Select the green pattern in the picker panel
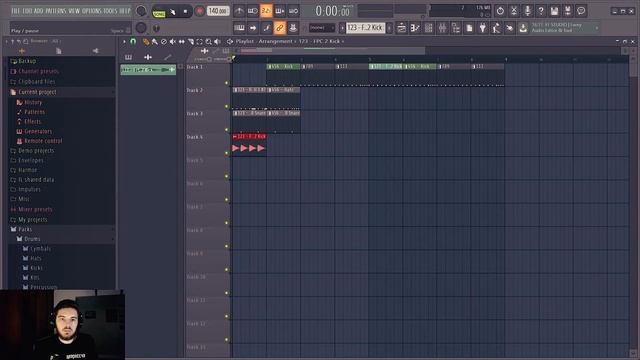Image resolution: width=640 pixels, height=360 pixels. 148,70
